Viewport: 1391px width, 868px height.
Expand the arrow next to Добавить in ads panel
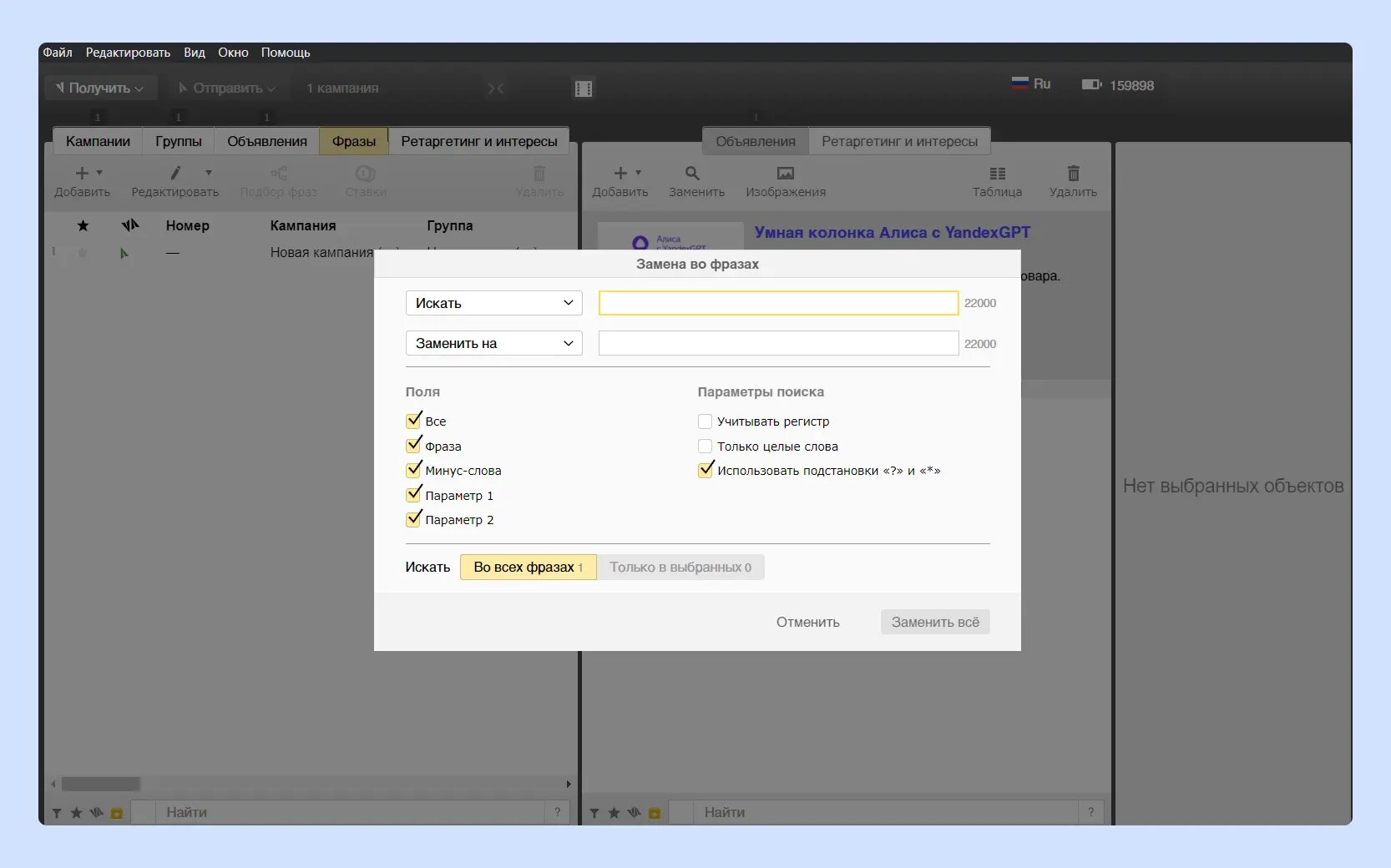(x=638, y=173)
